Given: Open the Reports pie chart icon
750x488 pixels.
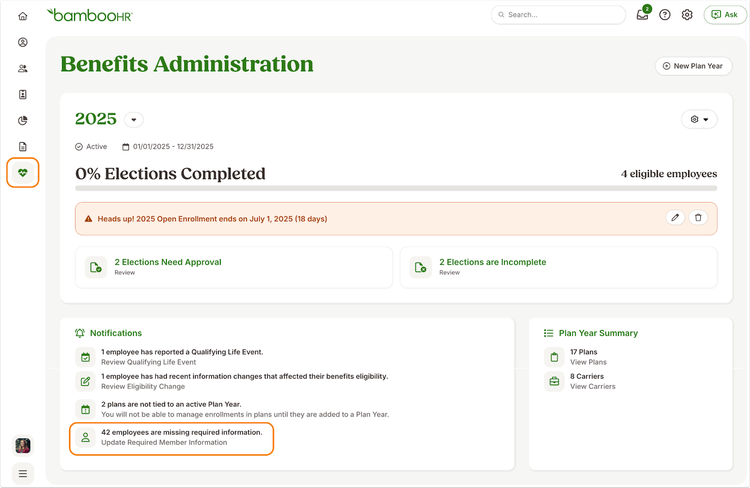Looking at the screenshot, I should 22,121.
